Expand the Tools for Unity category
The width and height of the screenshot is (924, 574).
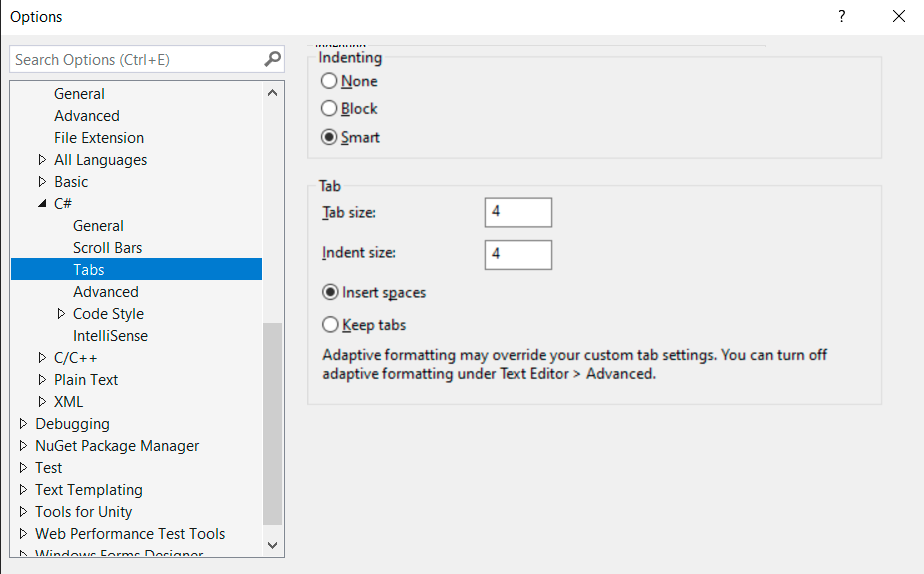point(23,512)
